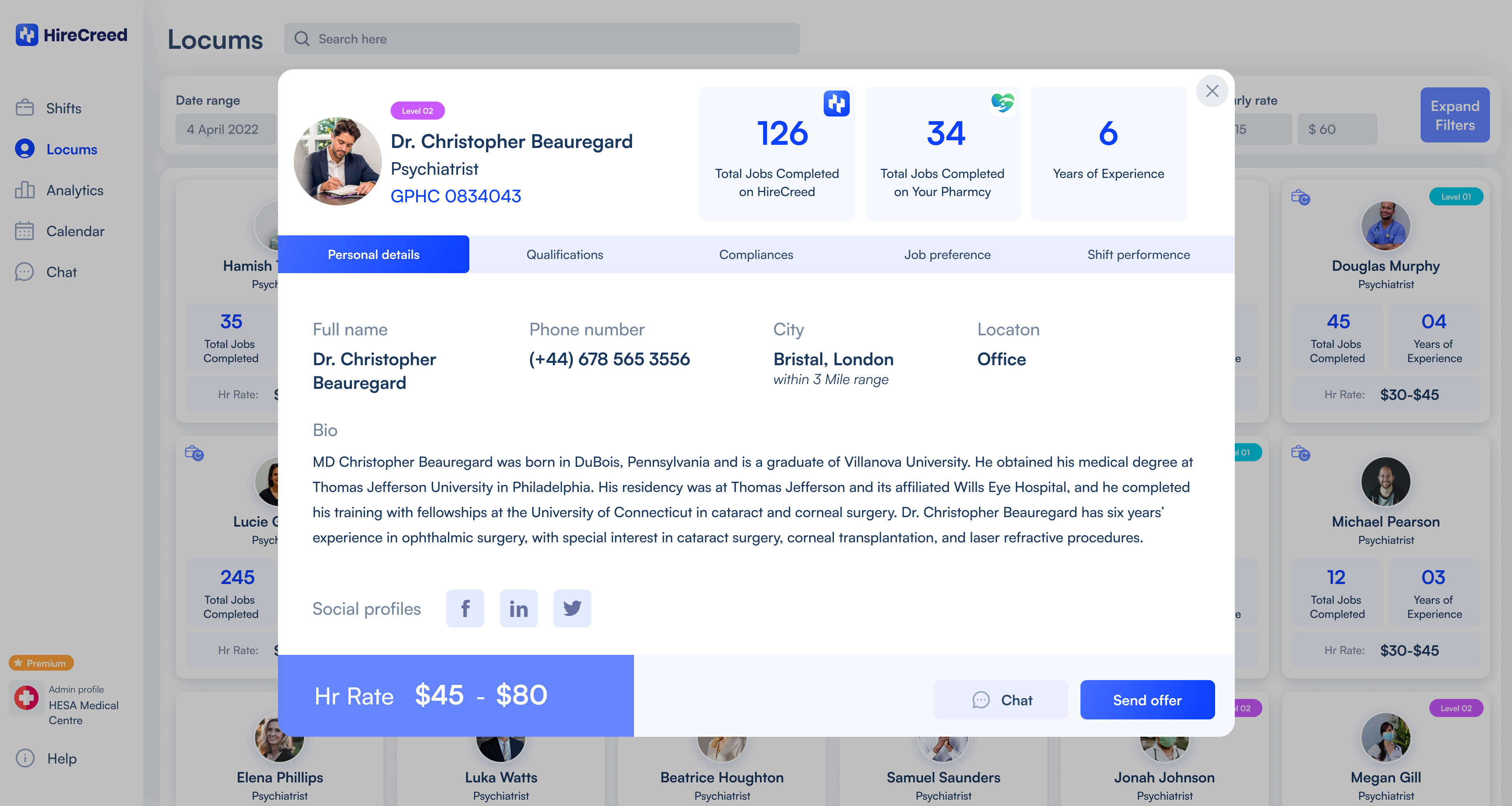Click the Premium star badge
1512x806 pixels.
coord(41,663)
